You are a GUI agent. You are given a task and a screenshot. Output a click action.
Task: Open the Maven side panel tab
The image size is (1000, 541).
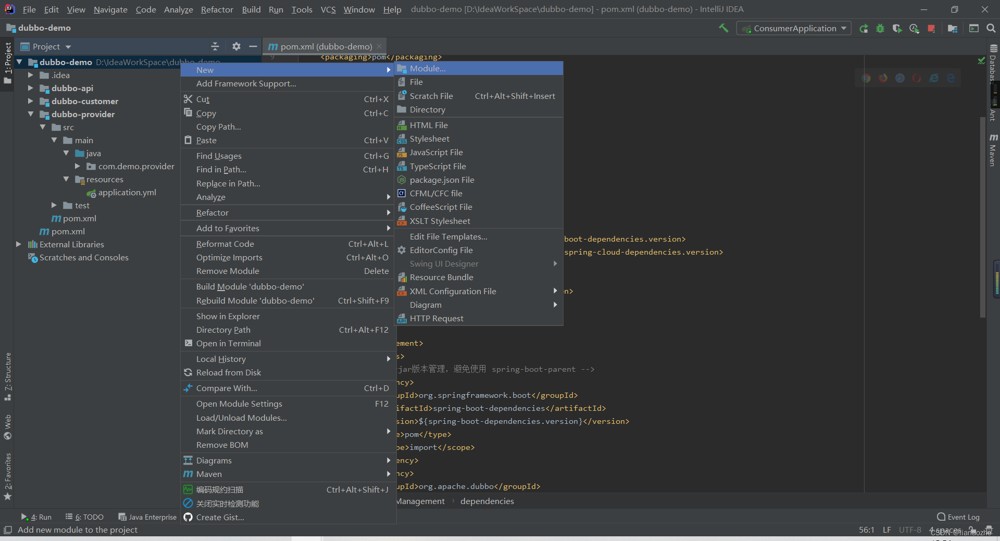click(x=993, y=150)
